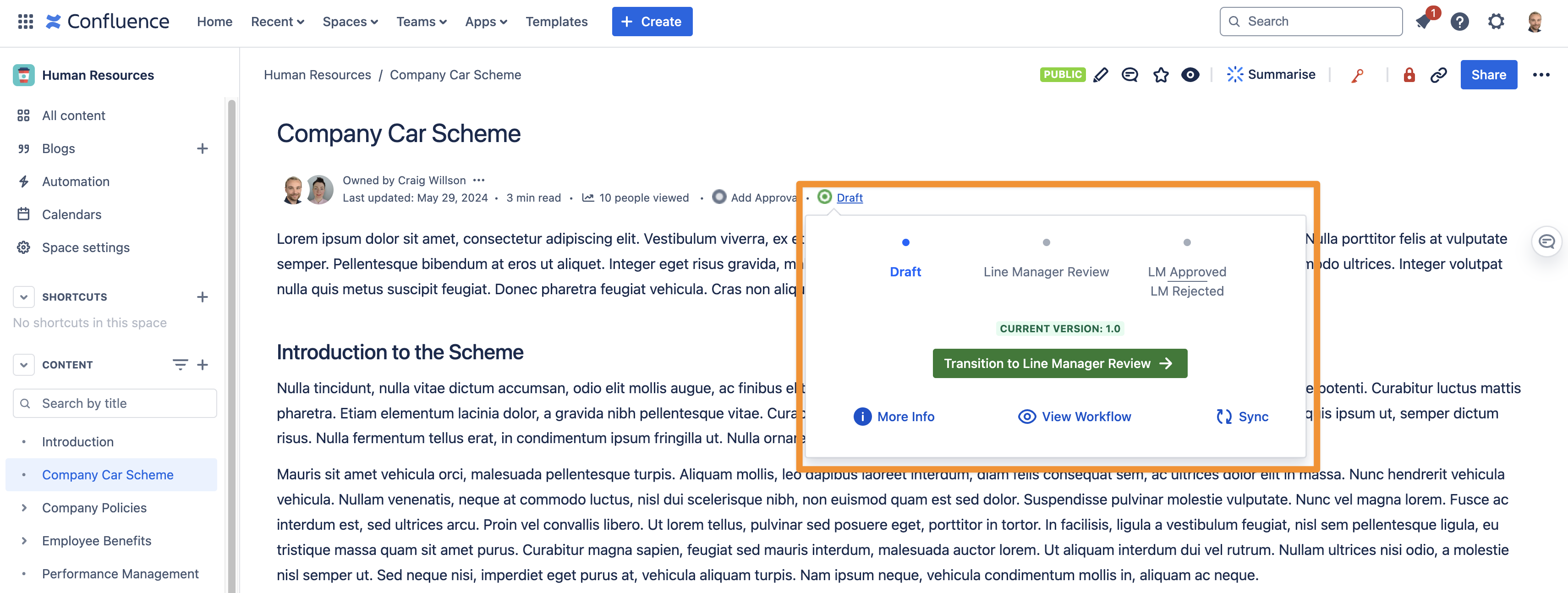Copy link using chain icon
The width and height of the screenshot is (1568, 593).
pos(1438,75)
